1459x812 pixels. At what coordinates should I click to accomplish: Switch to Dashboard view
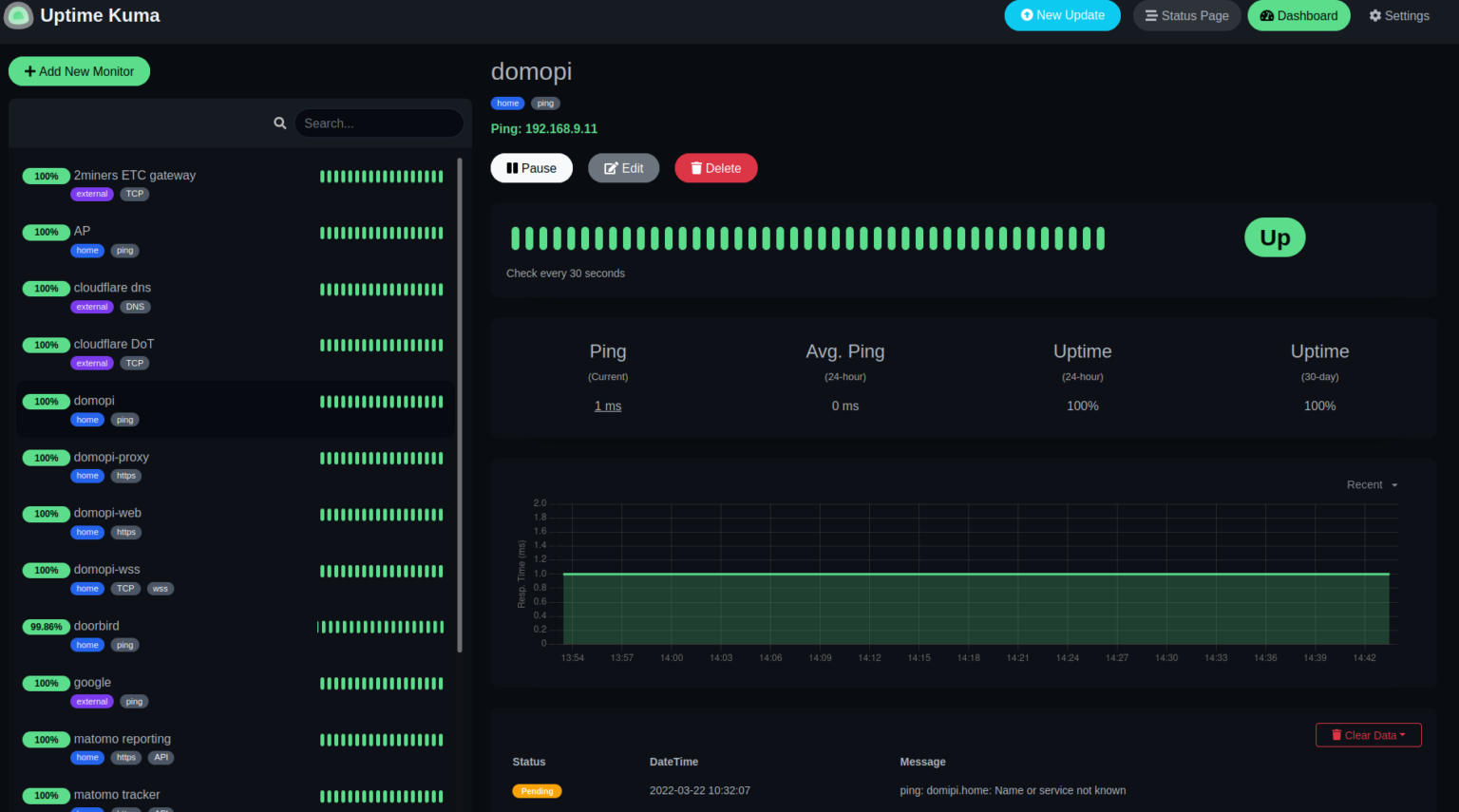(1298, 15)
